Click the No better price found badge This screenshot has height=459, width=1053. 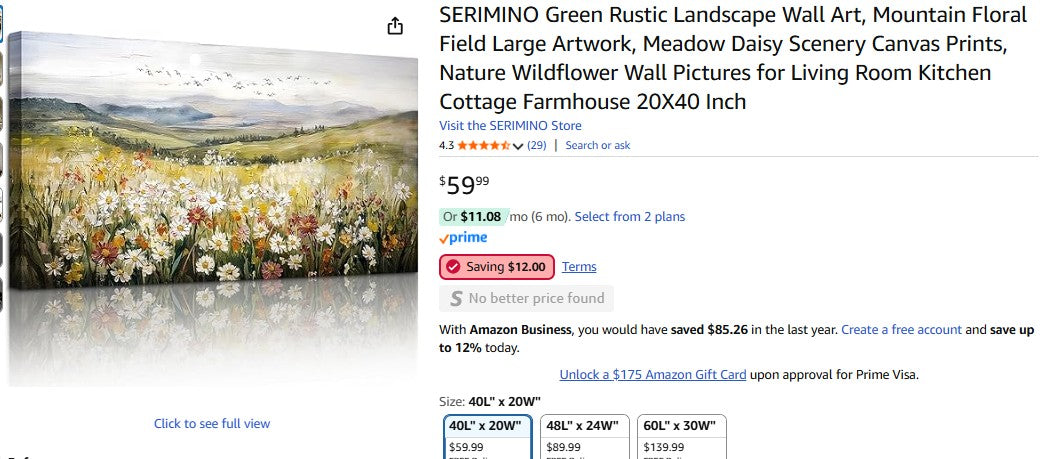(526, 298)
